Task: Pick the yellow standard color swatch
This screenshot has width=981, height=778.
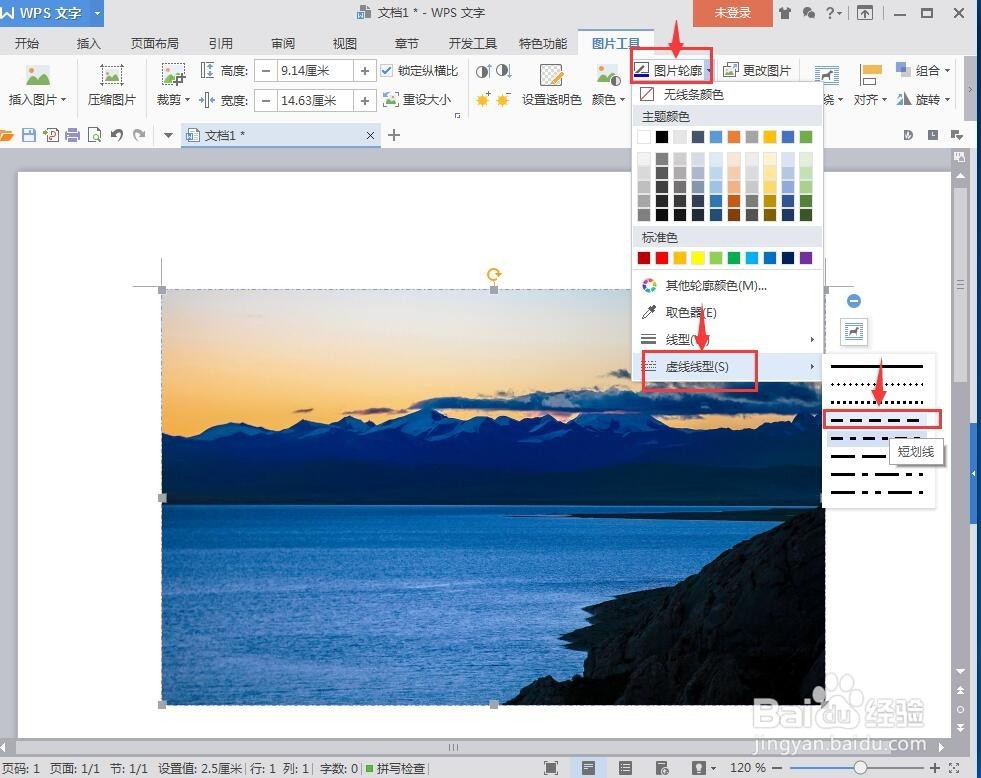Action: (698, 258)
